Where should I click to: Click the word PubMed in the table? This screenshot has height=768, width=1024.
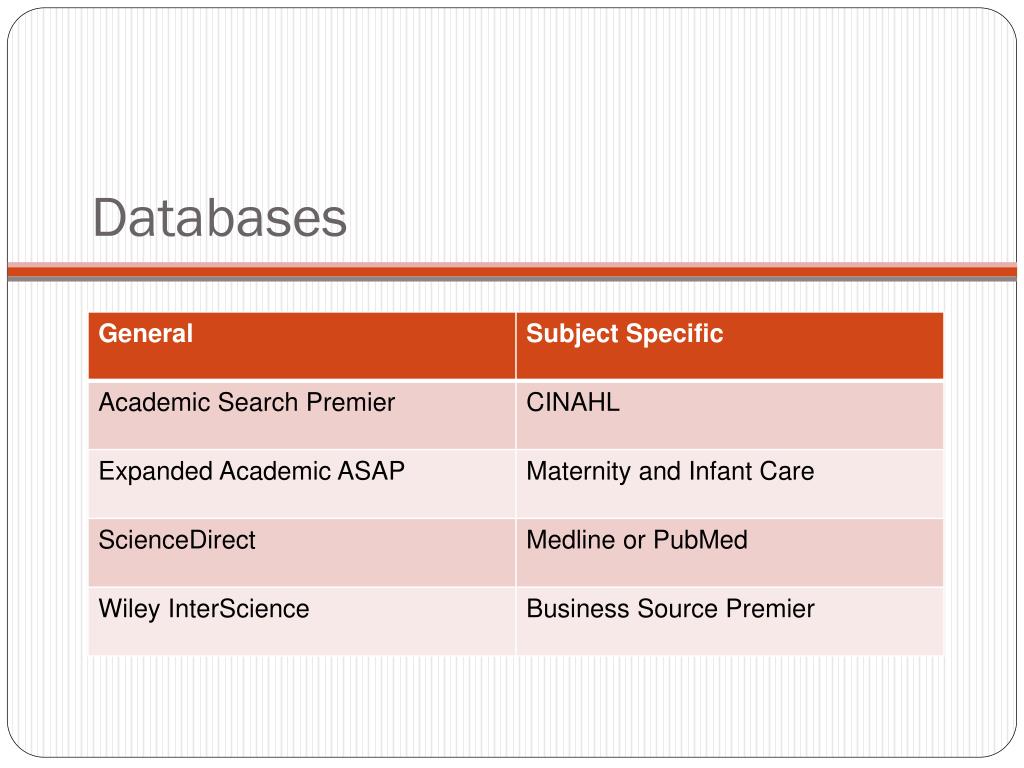pos(700,540)
